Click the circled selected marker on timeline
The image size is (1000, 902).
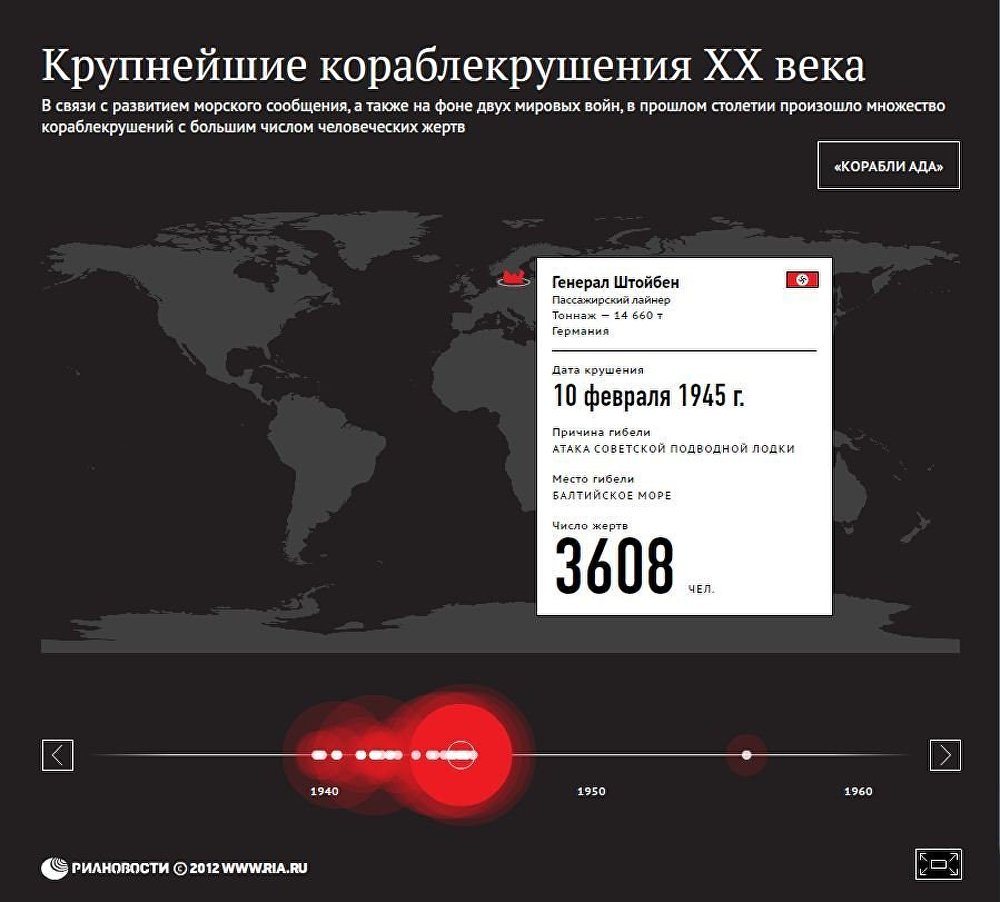(x=459, y=755)
